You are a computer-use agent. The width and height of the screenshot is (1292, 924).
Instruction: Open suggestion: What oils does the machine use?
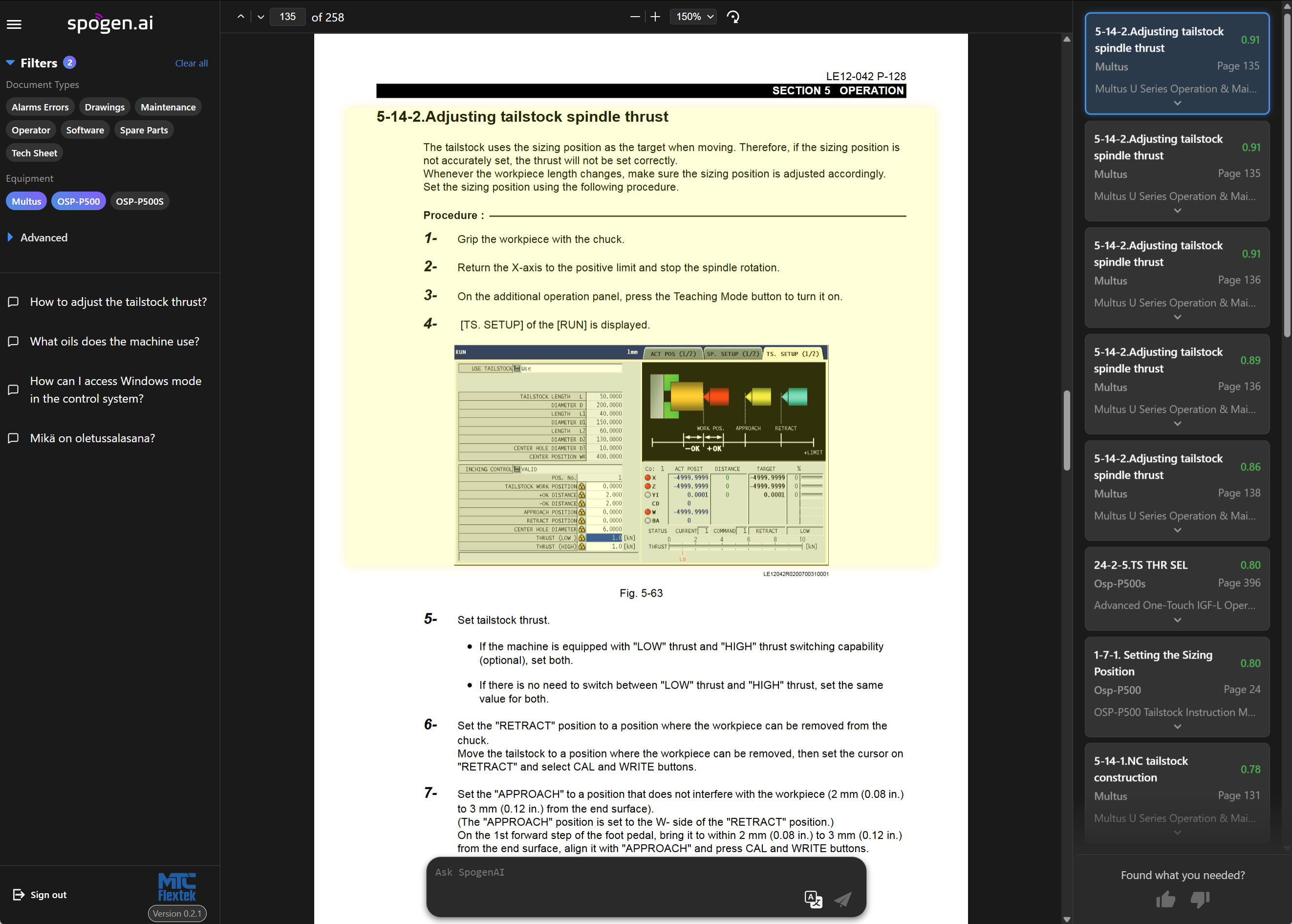pyautogui.click(x=114, y=342)
